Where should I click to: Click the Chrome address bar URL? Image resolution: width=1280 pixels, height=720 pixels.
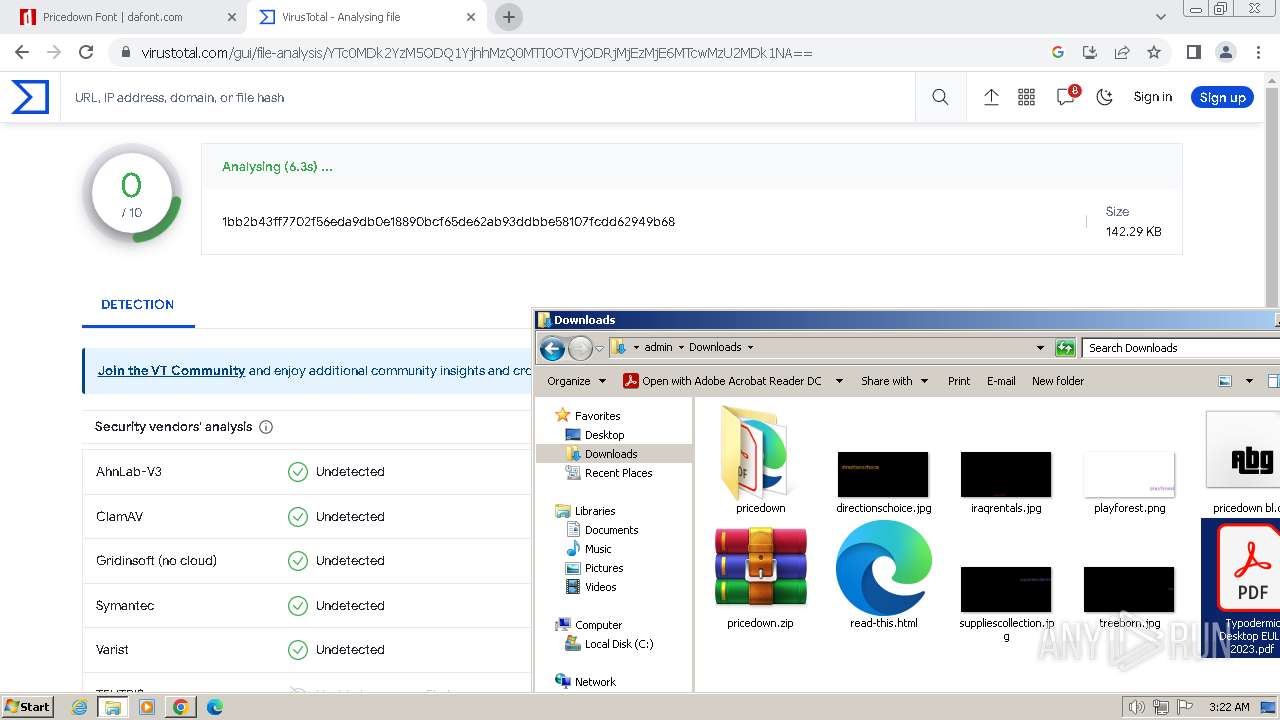pyautogui.click(x=477, y=53)
